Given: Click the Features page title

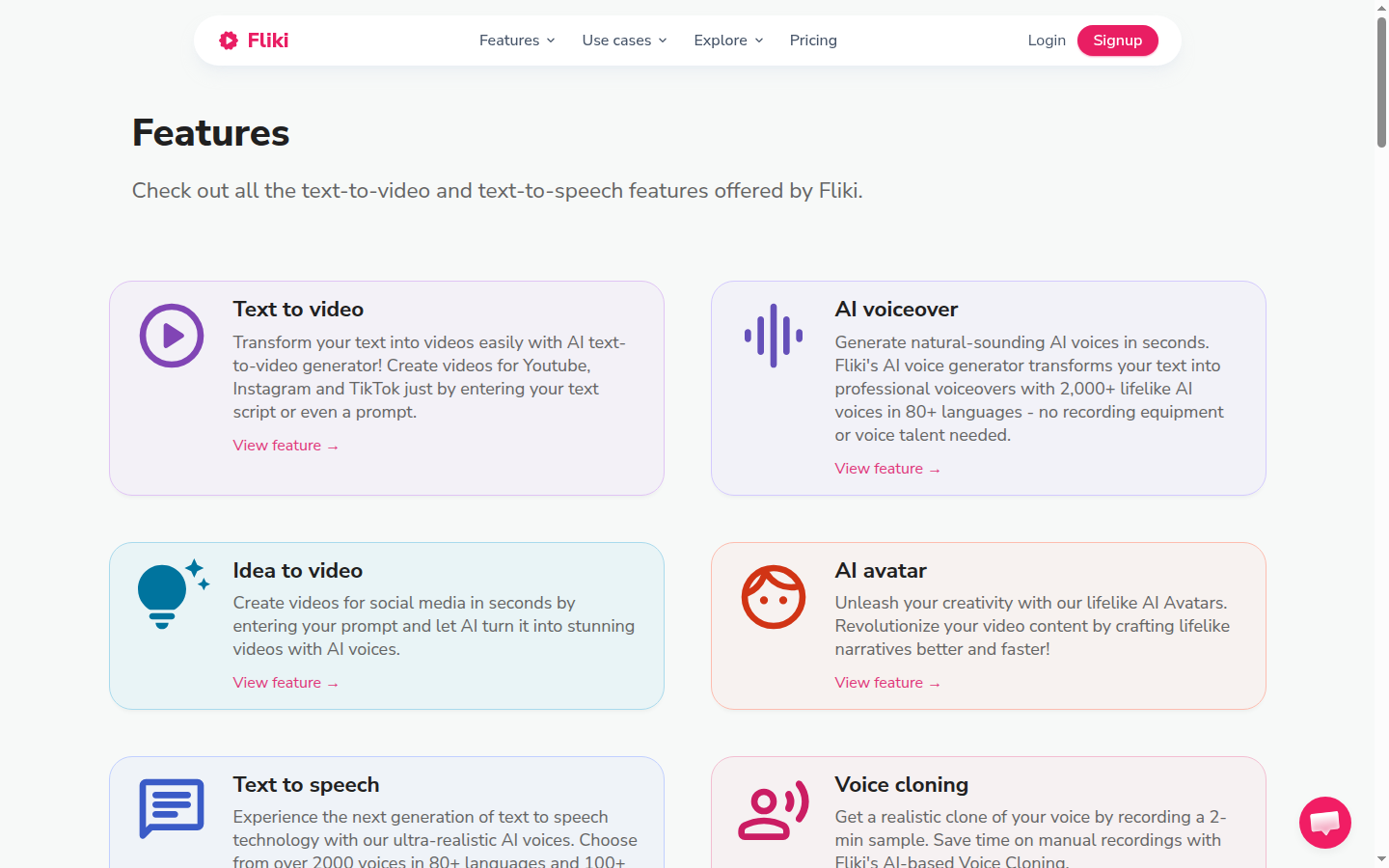Looking at the screenshot, I should [x=210, y=133].
